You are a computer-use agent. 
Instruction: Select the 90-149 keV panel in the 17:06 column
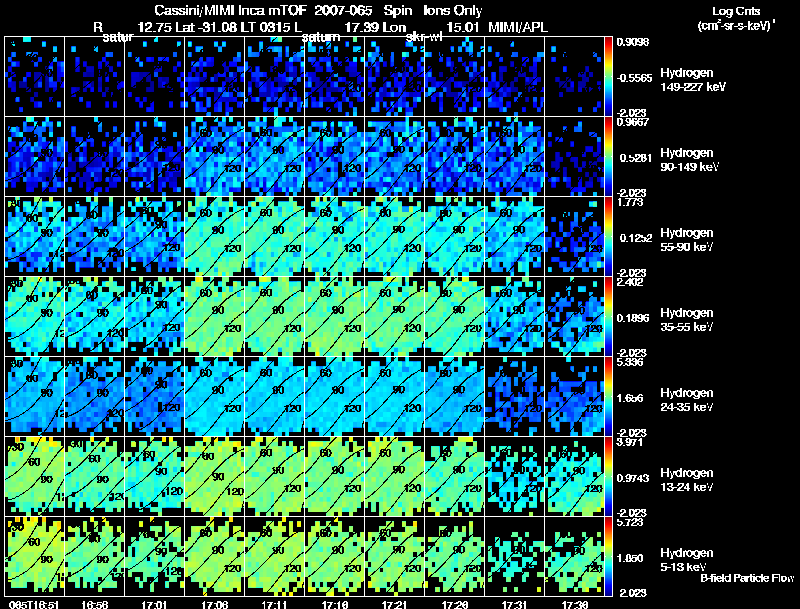pos(215,157)
